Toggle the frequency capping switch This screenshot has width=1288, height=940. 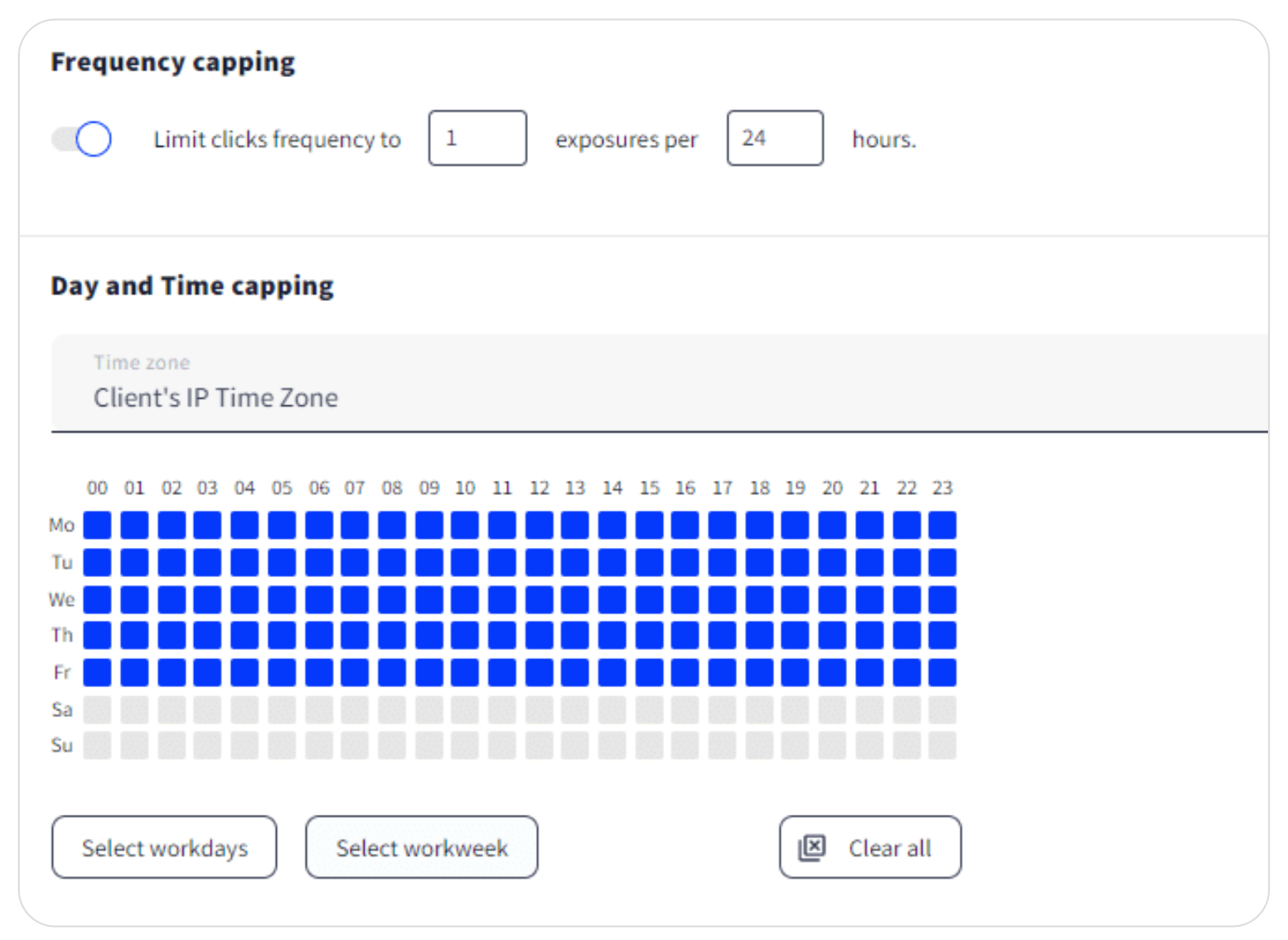82,138
